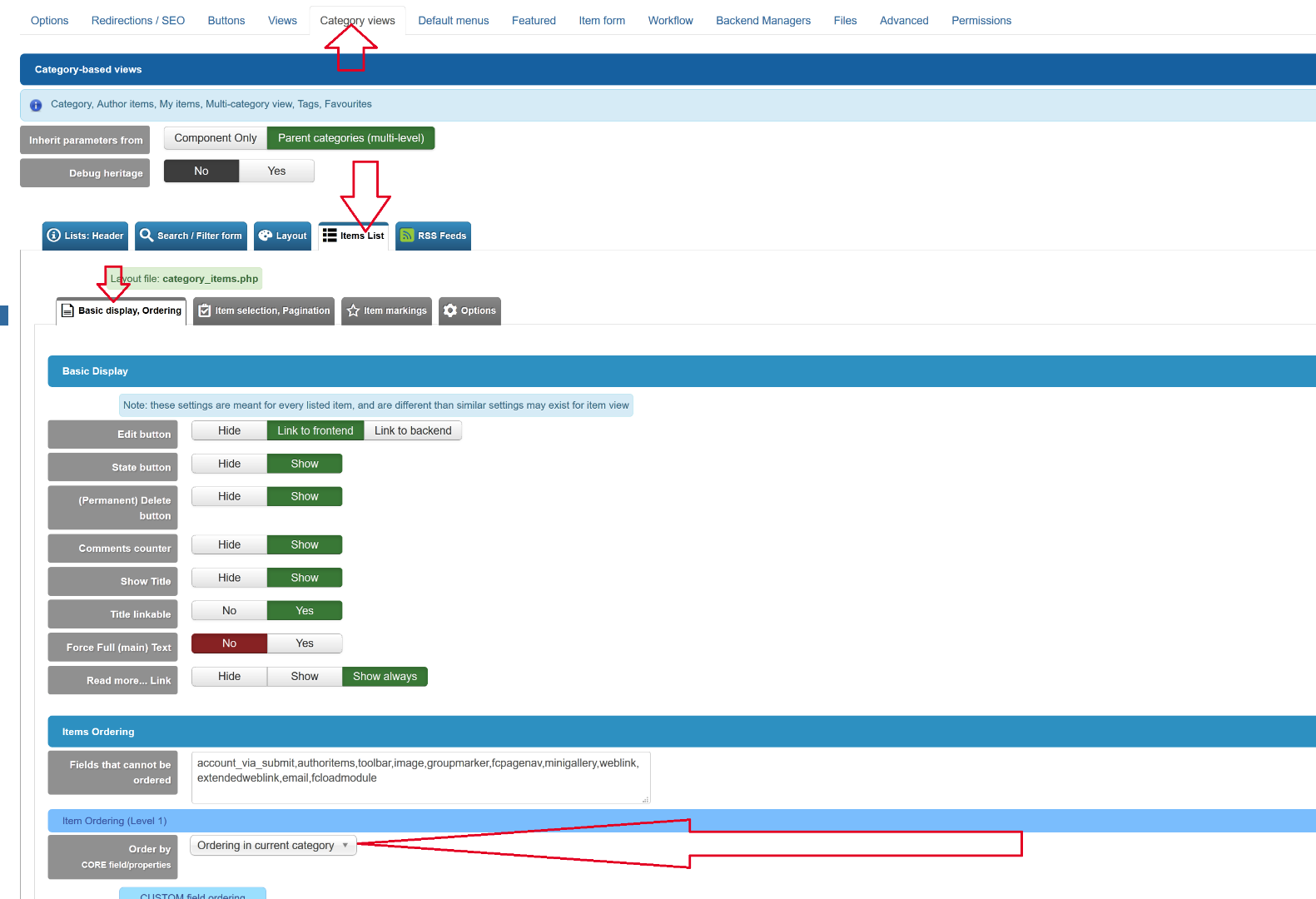Image resolution: width=1316 pixels, height=899 pixels.
Task: Choose Link to backend for Edit button
Action: pos(413,430)
